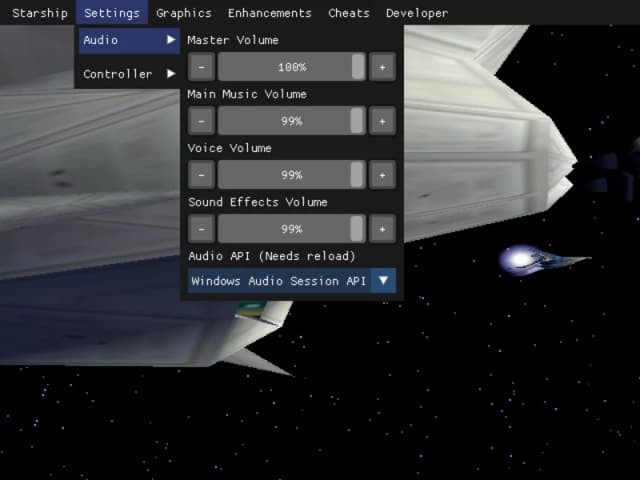Viewport: 640px width, 480px height.
Task: Click the Sound Effects Volume label
Action: pos(258,202)
